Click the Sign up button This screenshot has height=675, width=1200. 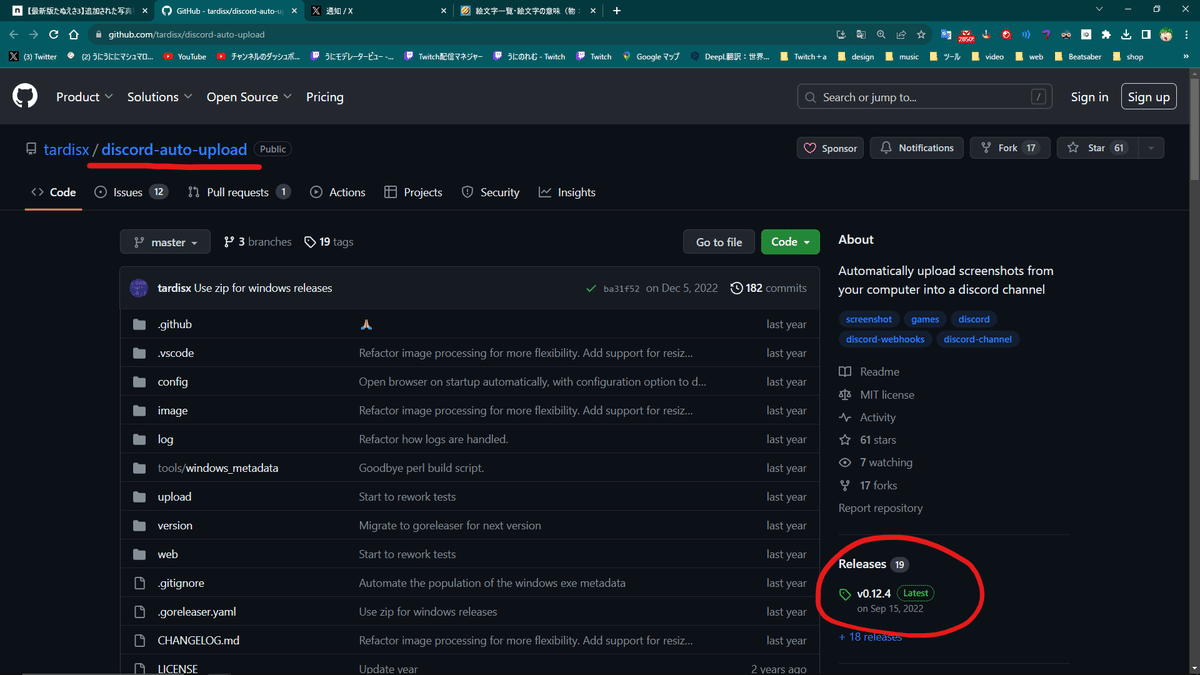coord(1149,97)
